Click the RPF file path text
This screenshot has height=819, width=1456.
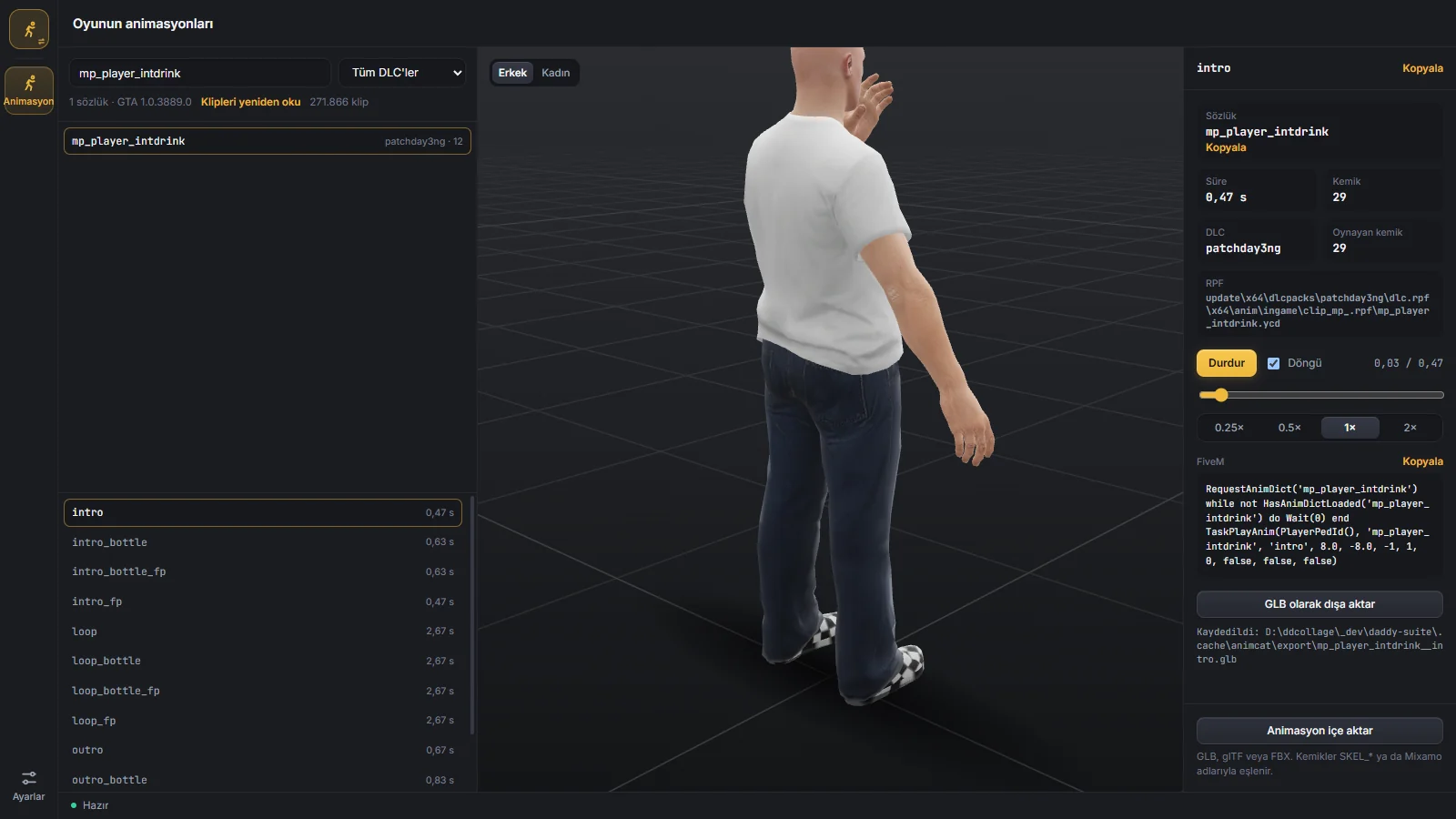tap(1318, 310)
